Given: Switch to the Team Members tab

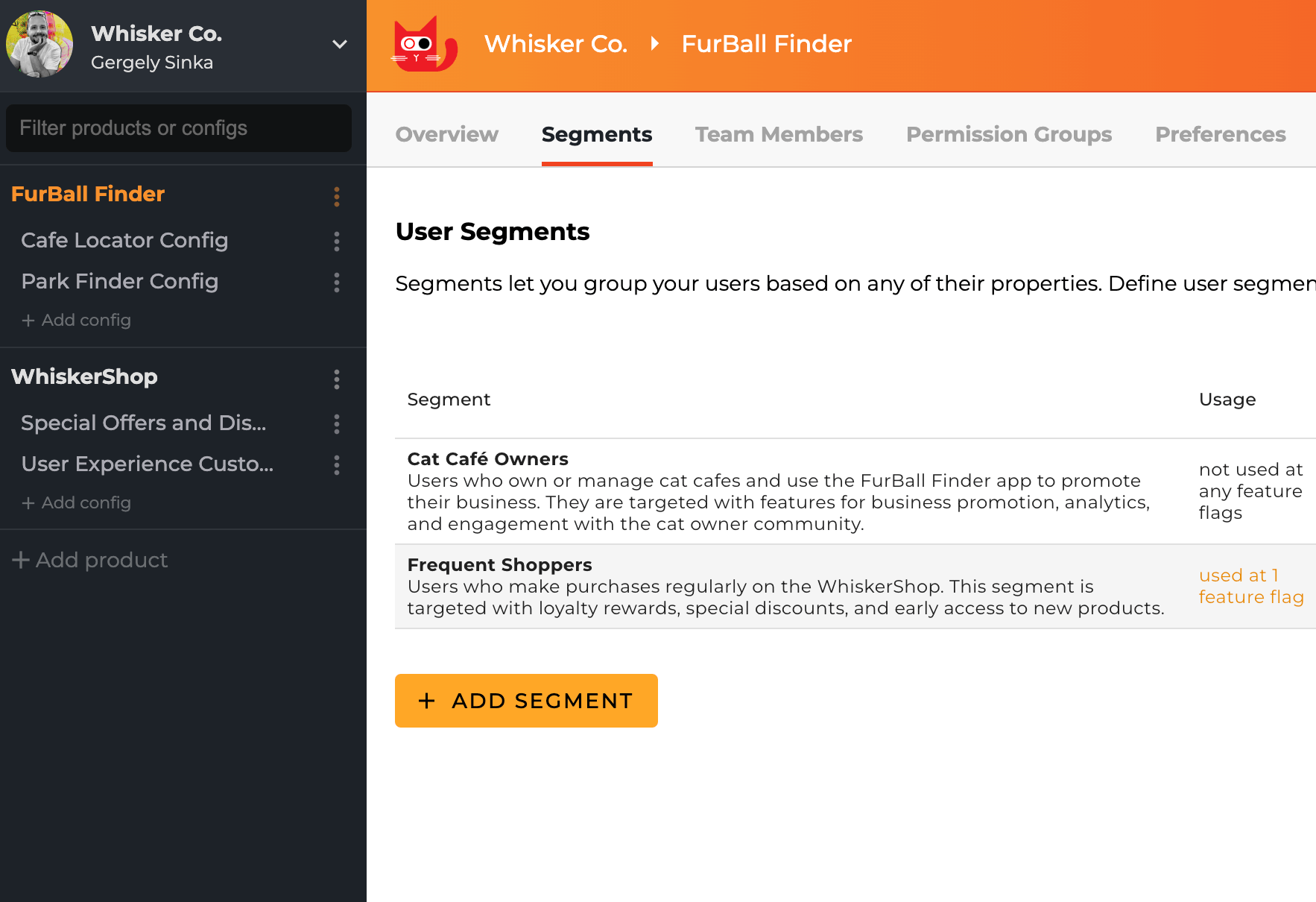Looking at the screenshot, I should [779, 134].
